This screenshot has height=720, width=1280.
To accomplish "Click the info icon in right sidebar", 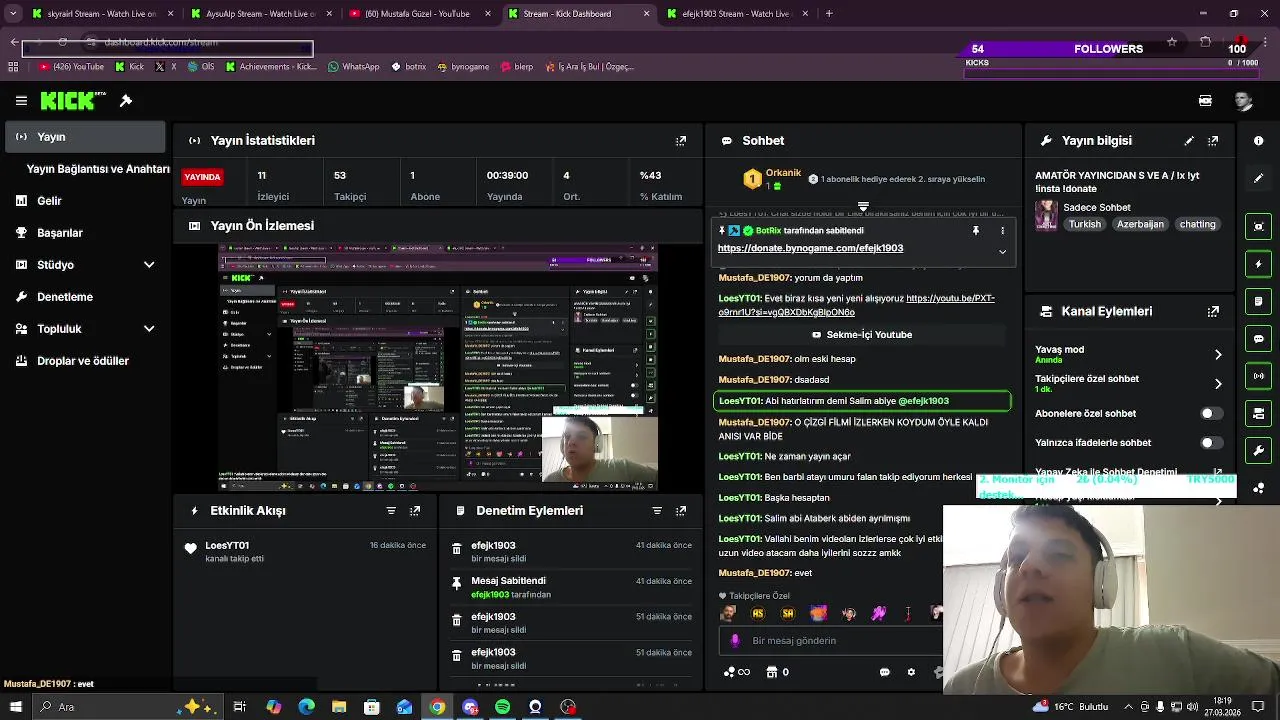I will click(x=1259, y=141).
